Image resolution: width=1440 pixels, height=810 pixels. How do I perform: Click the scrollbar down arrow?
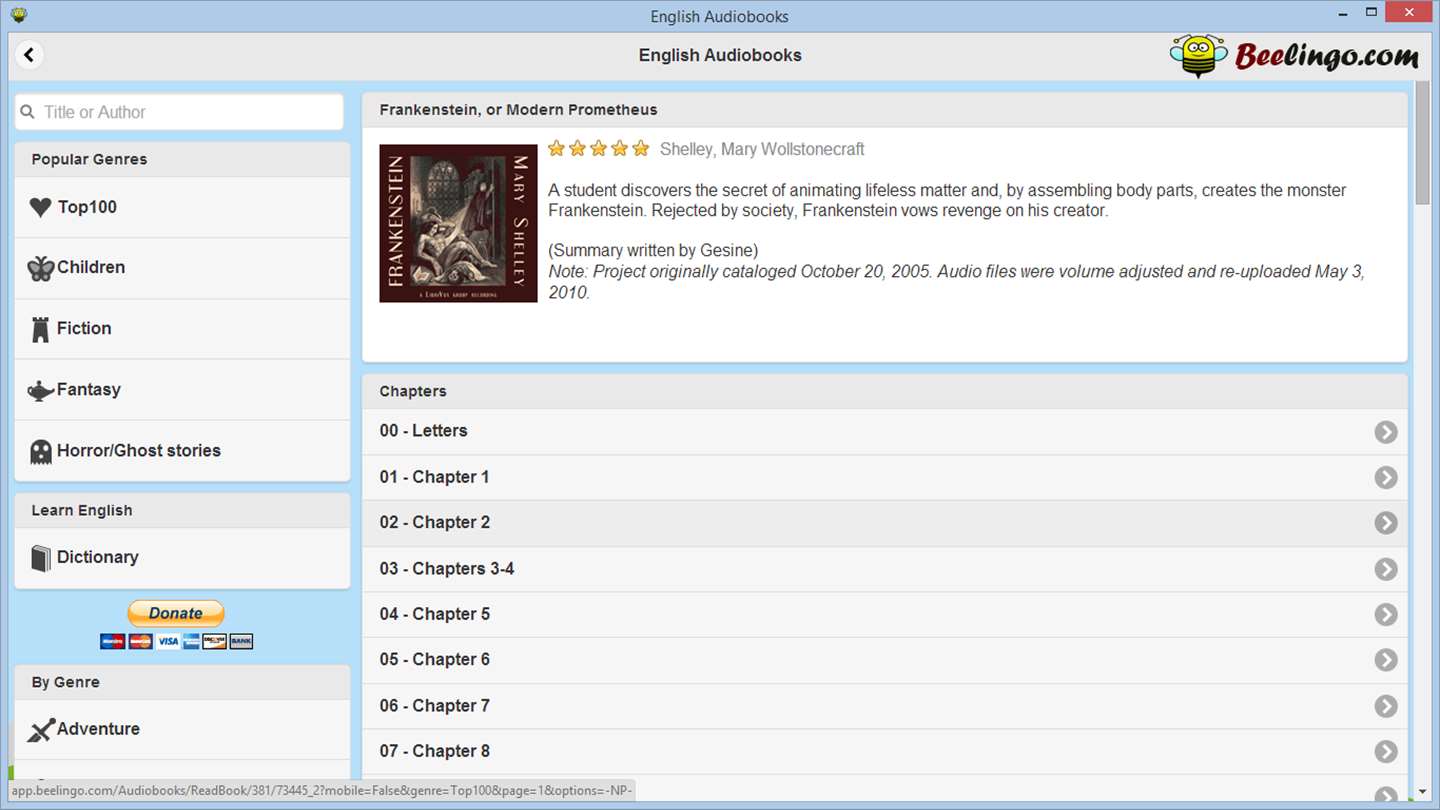(x=1423, y=792)
